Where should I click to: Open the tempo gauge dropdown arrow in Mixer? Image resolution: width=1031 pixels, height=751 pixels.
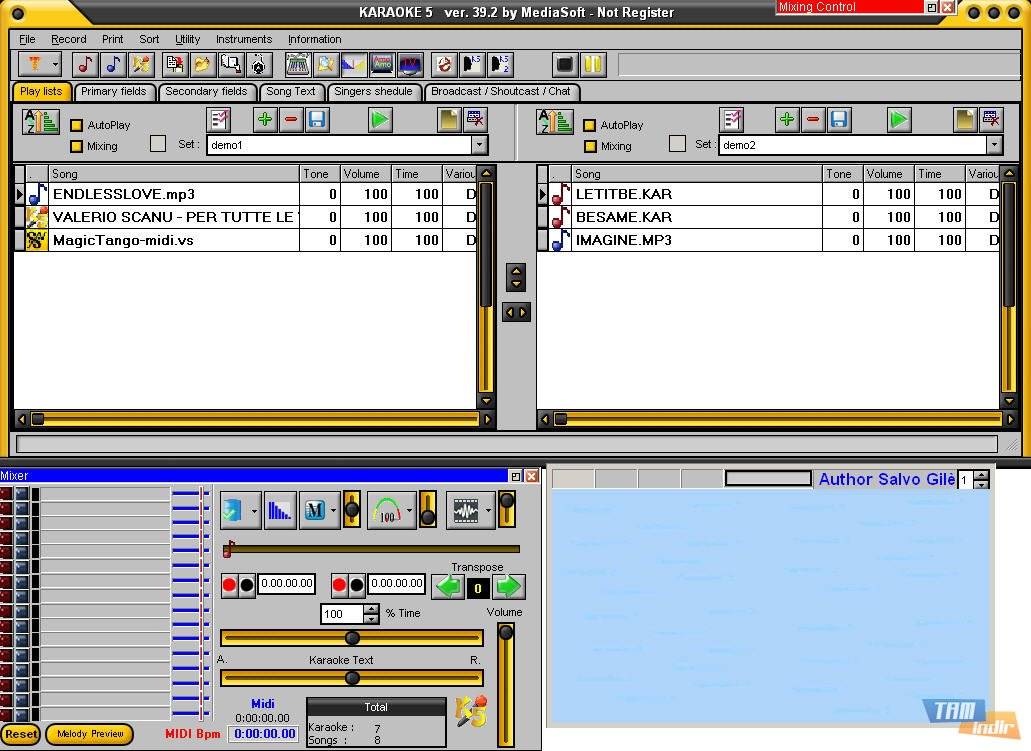[409, 511]
